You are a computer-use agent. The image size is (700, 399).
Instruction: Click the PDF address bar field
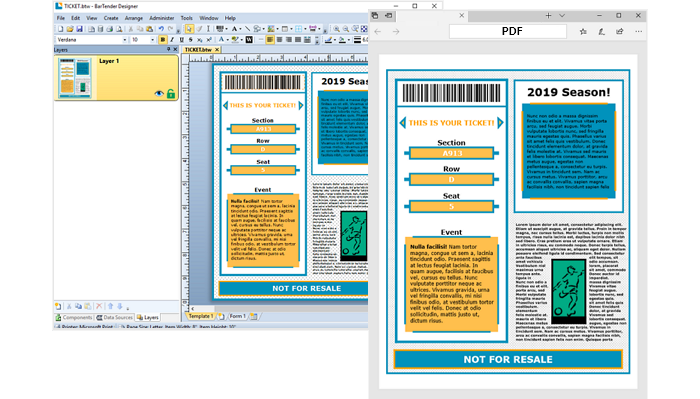(508, 31)
